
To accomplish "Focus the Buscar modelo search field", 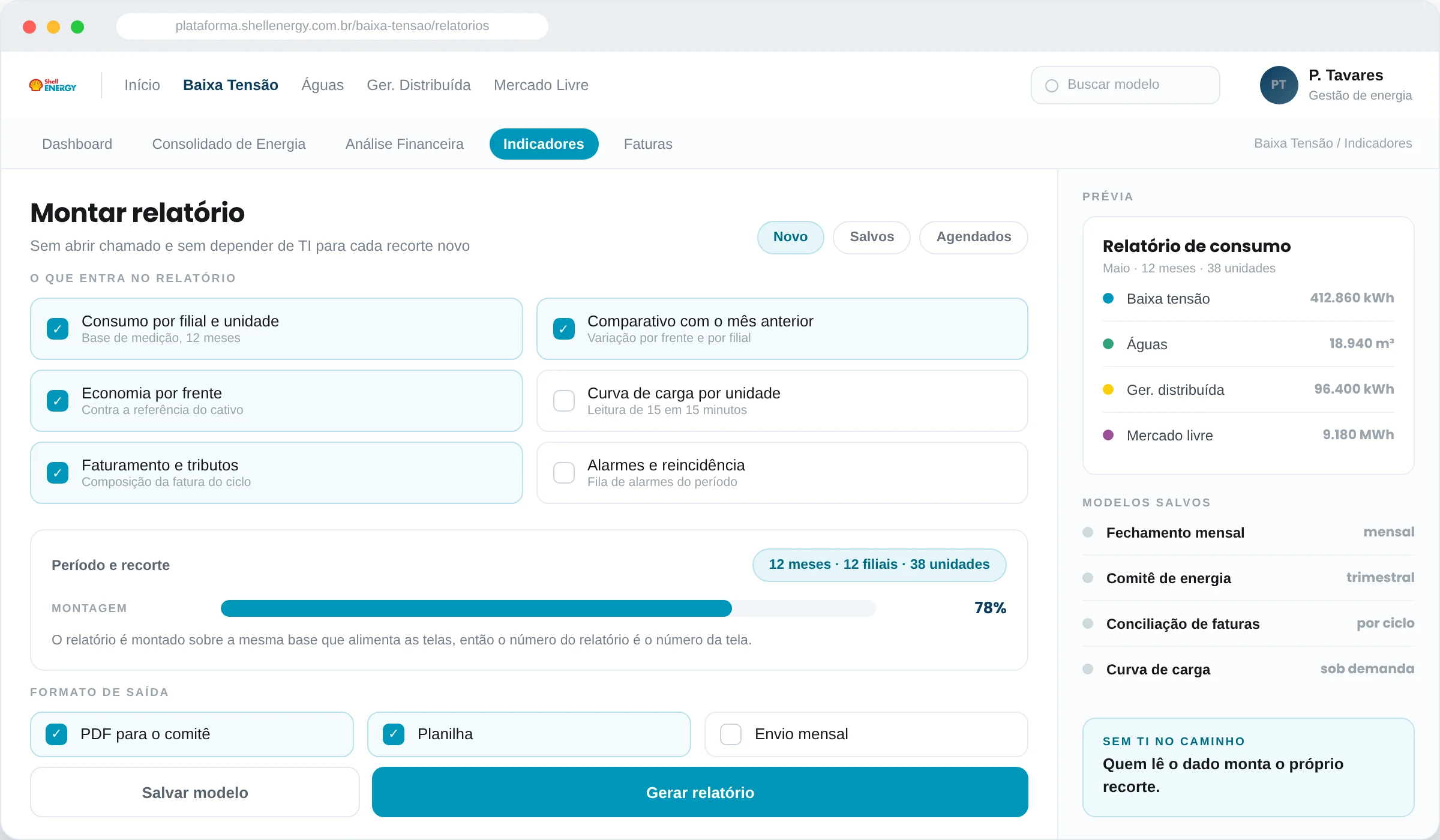I will point(1126,85).
